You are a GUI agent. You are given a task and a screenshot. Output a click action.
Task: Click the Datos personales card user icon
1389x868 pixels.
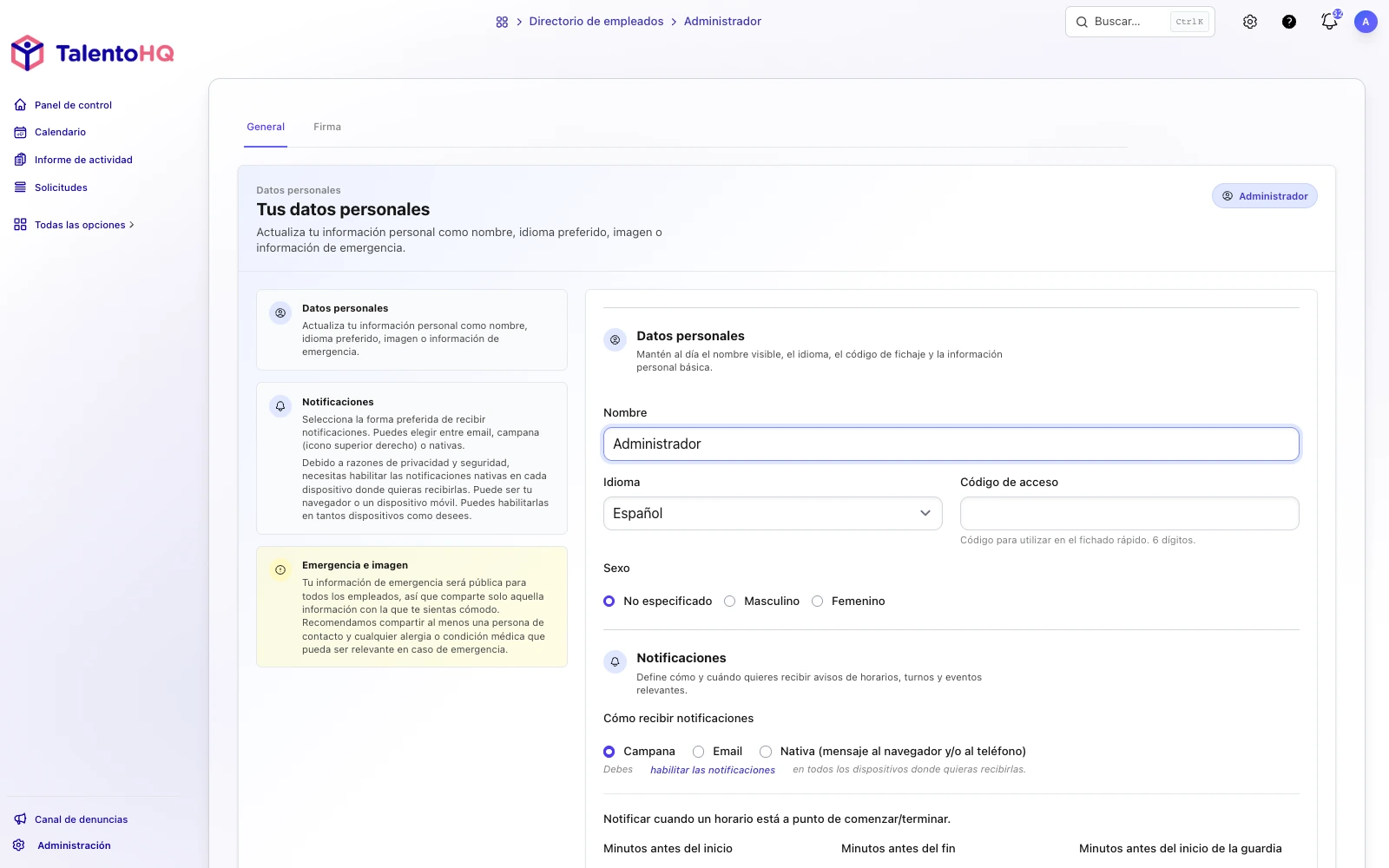[x=280, y=313]
